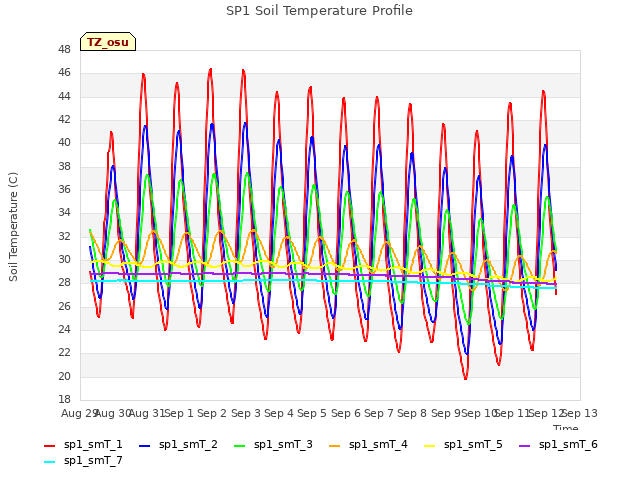The height and width of the screenshot is (480, 640).
Task: Click the Sep 4 x-axis date label
Action: [279, 413]
